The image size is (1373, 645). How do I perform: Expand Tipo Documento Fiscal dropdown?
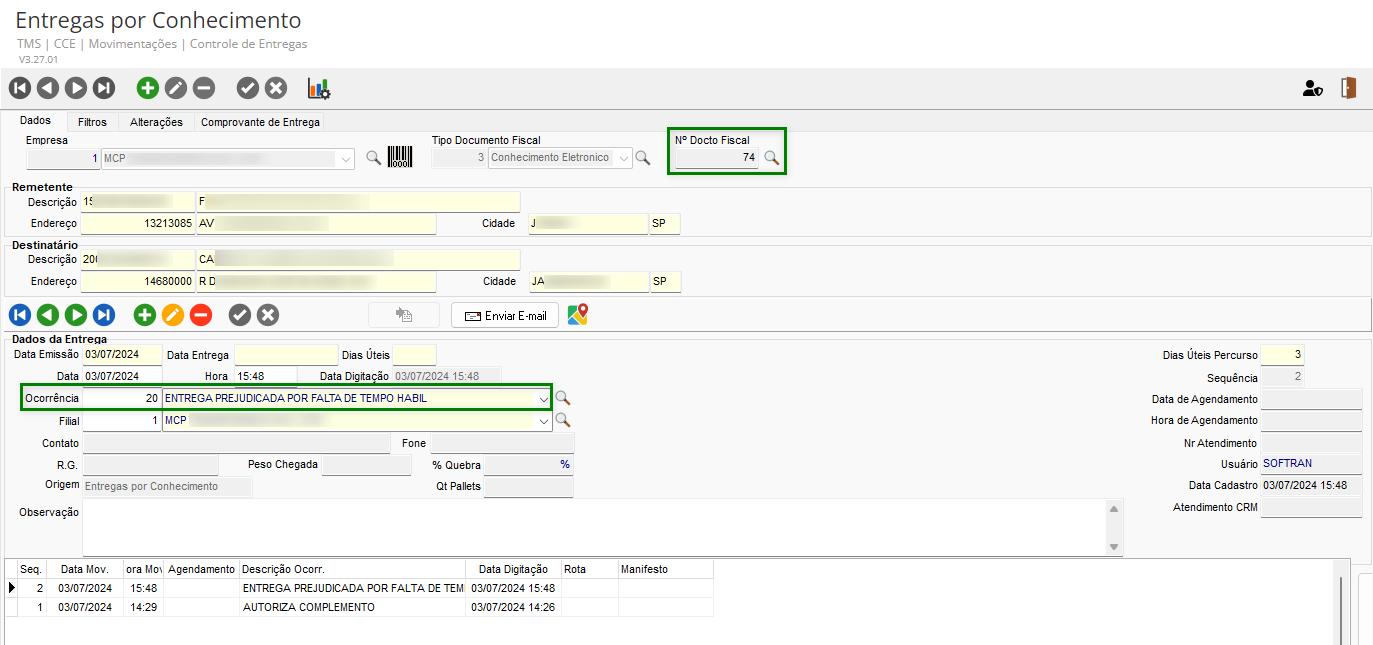coord(623,158)
